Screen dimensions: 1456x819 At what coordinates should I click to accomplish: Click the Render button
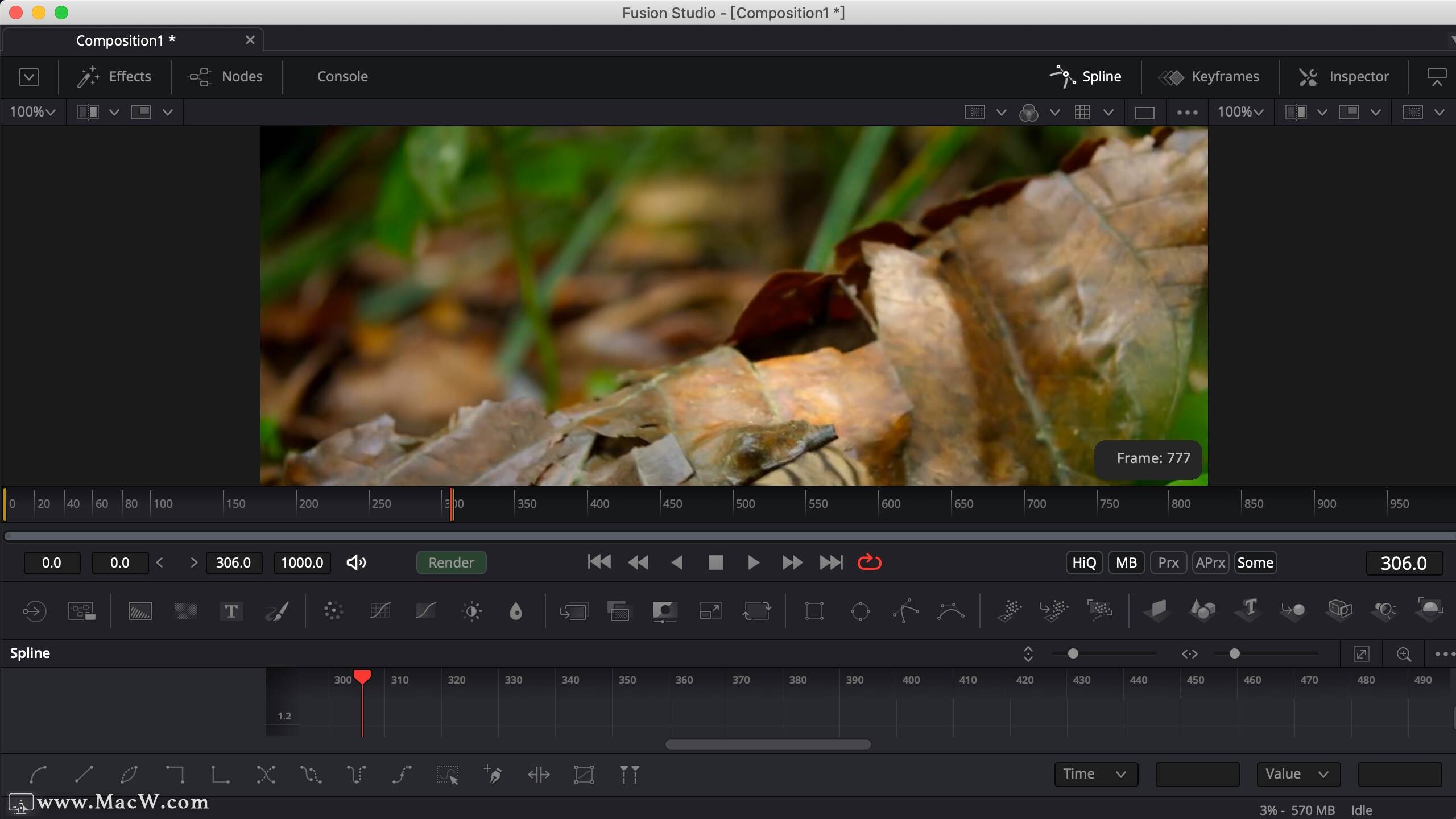point(450,562)
